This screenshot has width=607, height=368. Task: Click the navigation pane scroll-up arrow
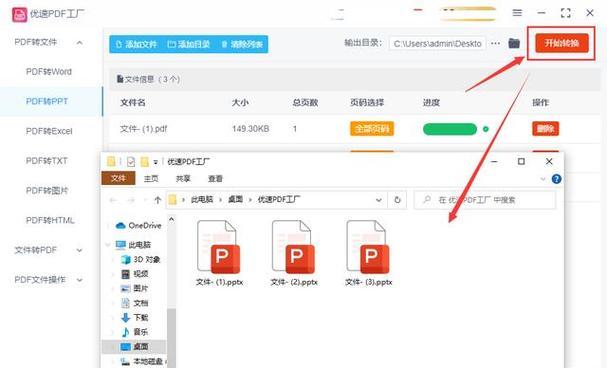[x=171, y=219]
